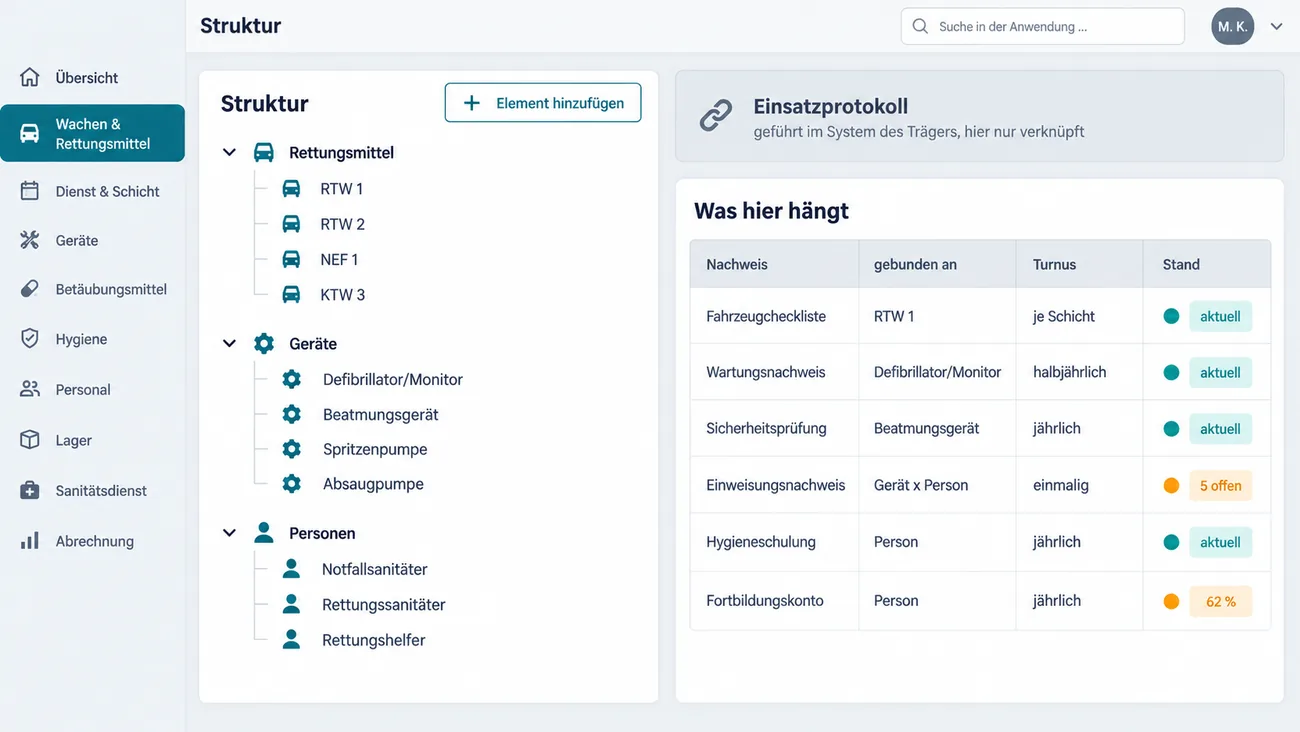Open the Hygiene menu item
This screenshot has width=1300, height=732.
tap(92, 339)
